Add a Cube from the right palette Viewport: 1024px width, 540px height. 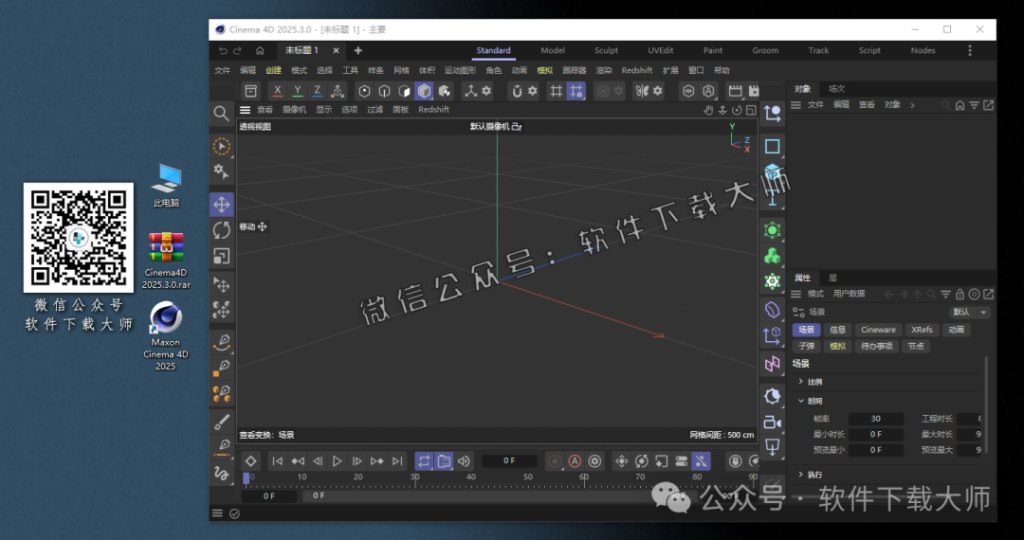click(x=773, y=172)
